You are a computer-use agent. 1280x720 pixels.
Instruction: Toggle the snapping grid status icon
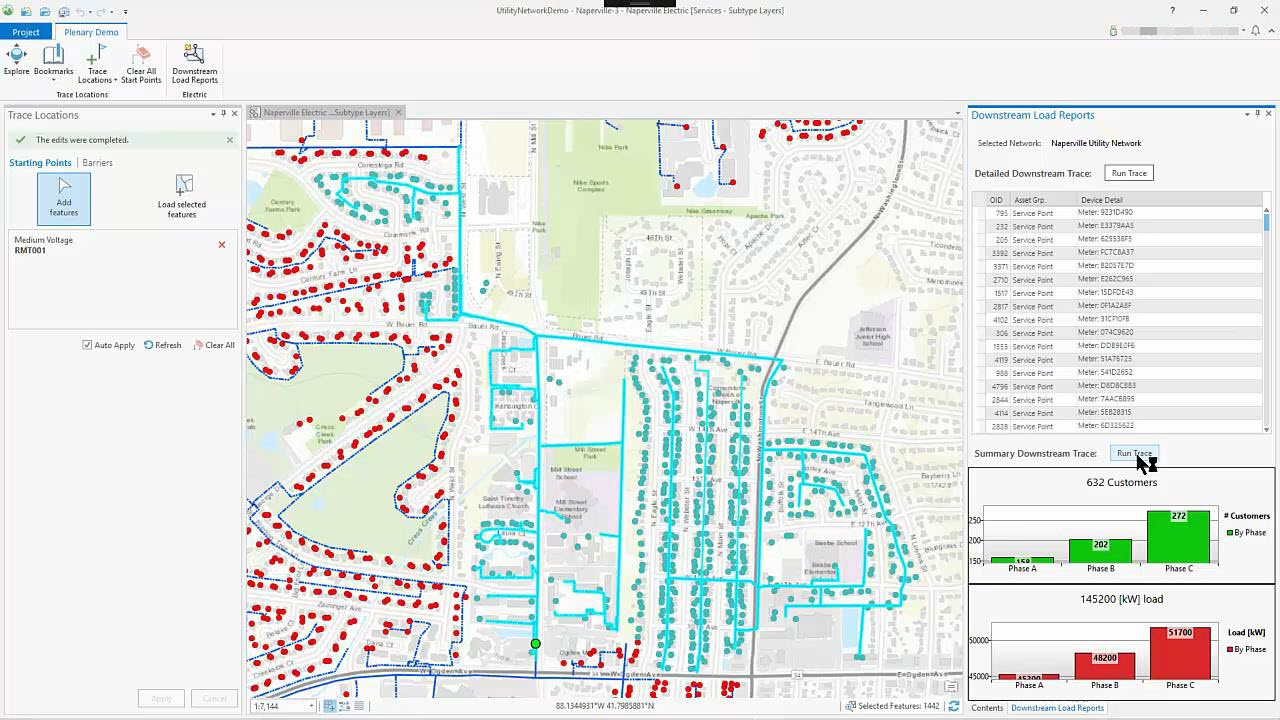tap(328, 706)
